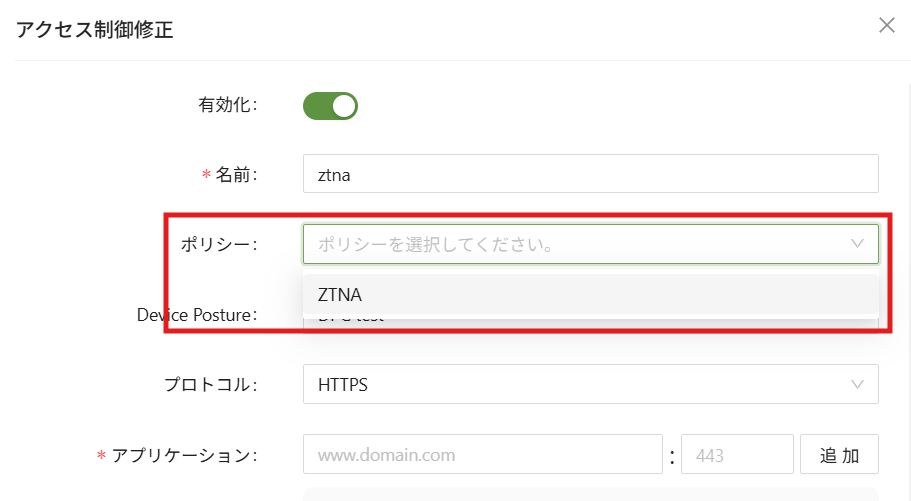Click the www.domain.com application input
The height and width of the screenshot is (501, 911).
pyautogui.click(x=482, y=455)
